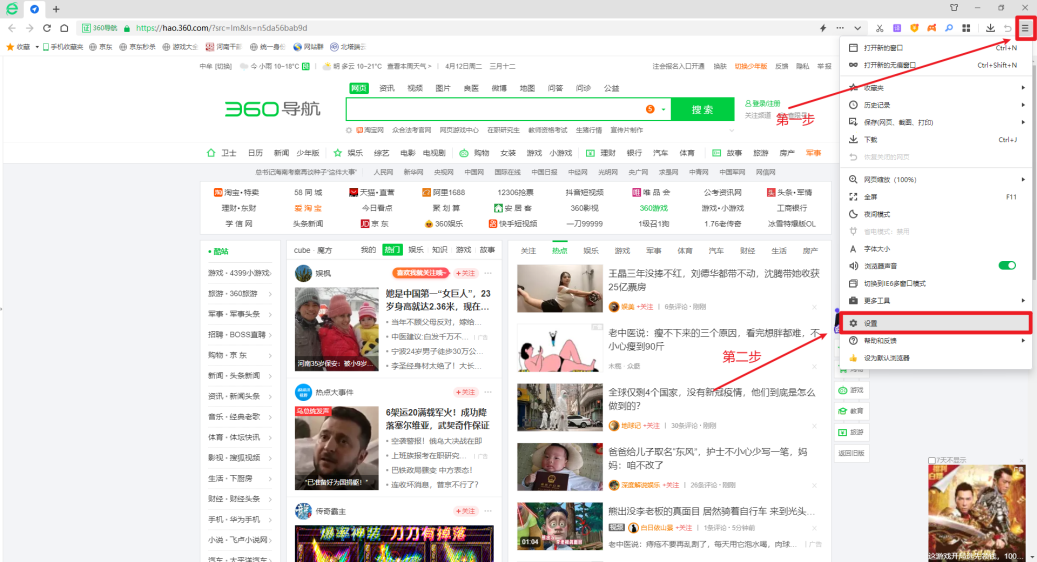This screenshot has height=562, width=1037.
Task: Open the skin (shirt) icon in title bar
Action: pos(954,8)
